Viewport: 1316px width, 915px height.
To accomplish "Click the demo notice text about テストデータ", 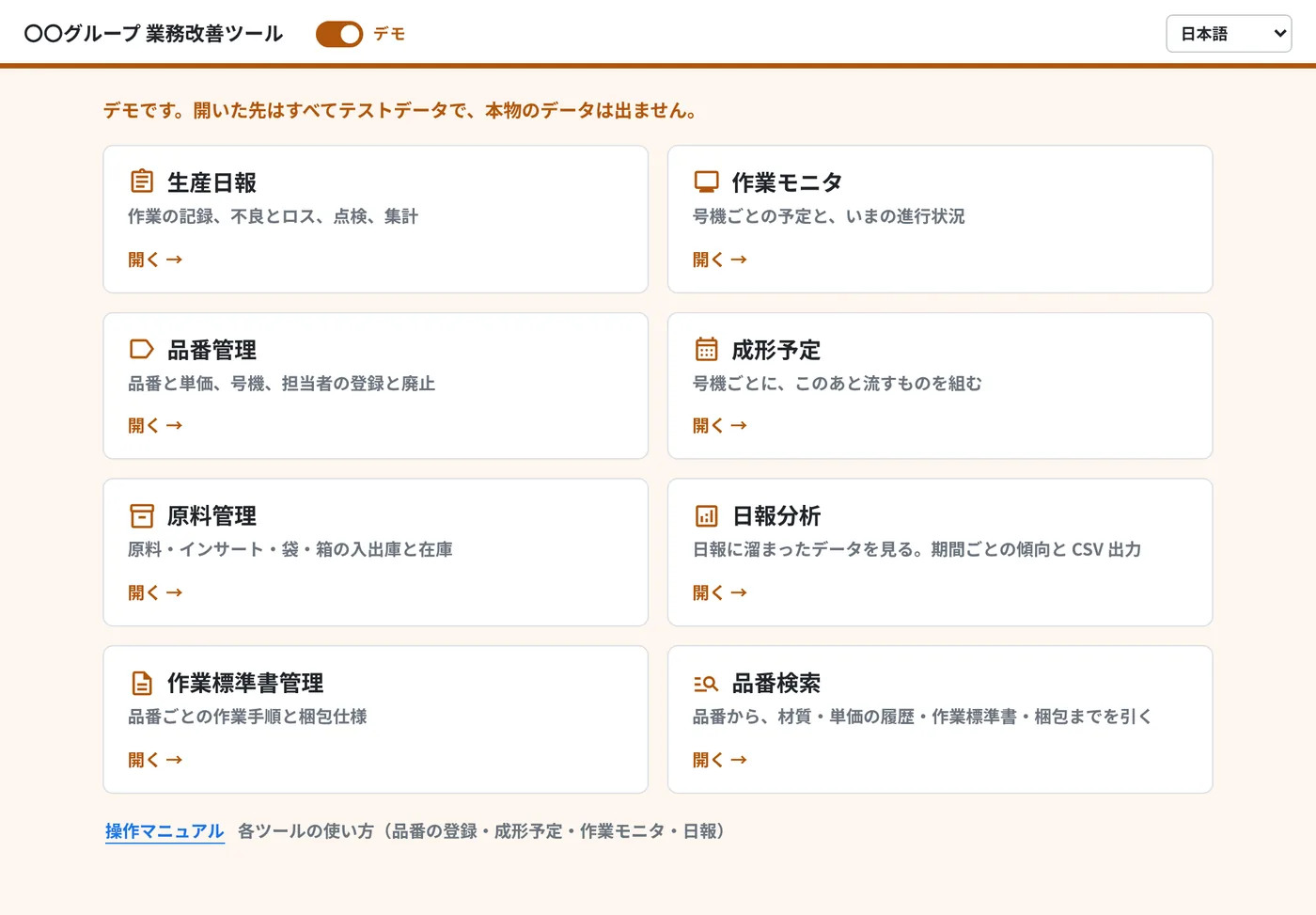I will pyautogui.click(x=399, y=111).
